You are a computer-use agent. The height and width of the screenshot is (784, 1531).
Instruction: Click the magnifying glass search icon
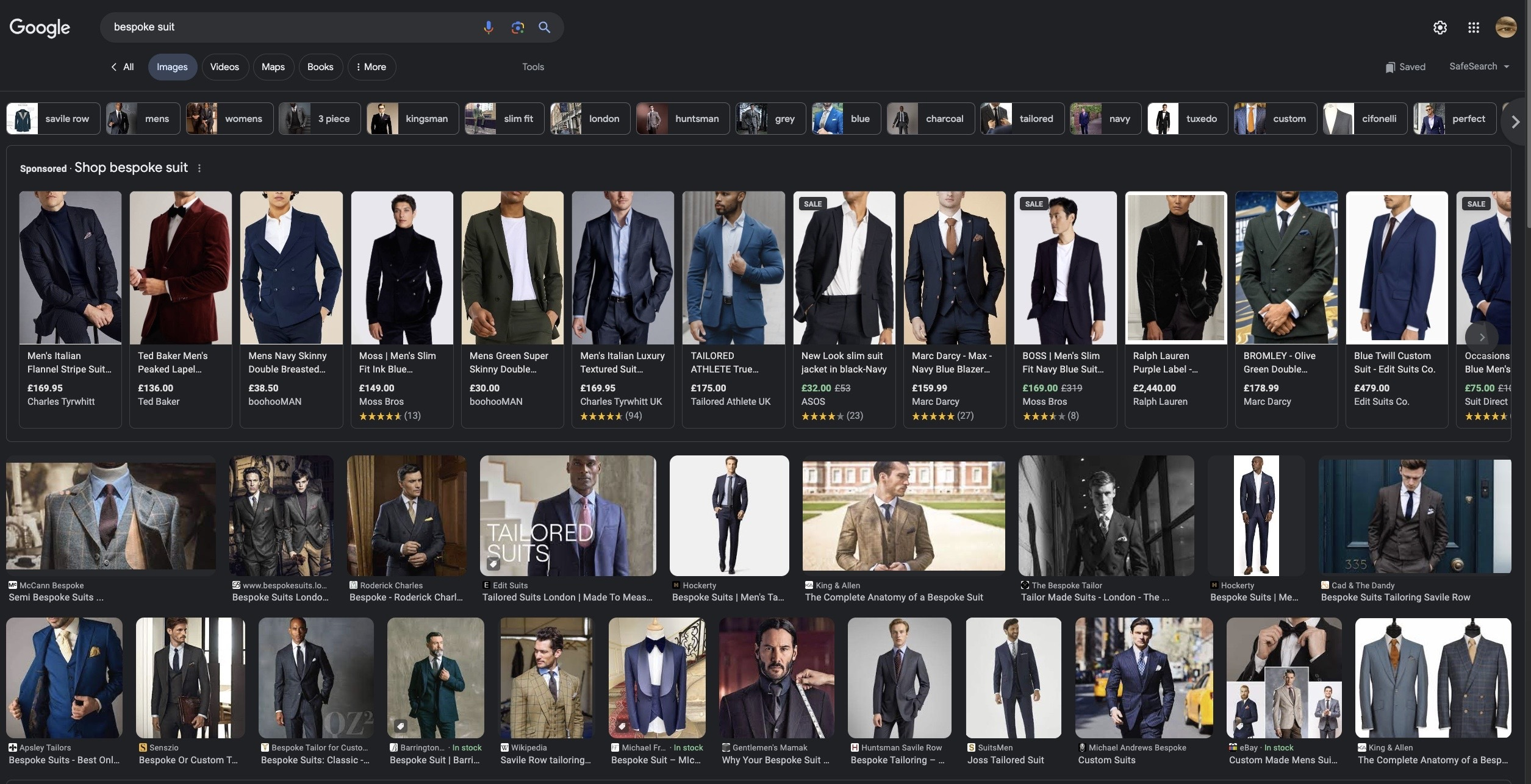pos(545,27)
